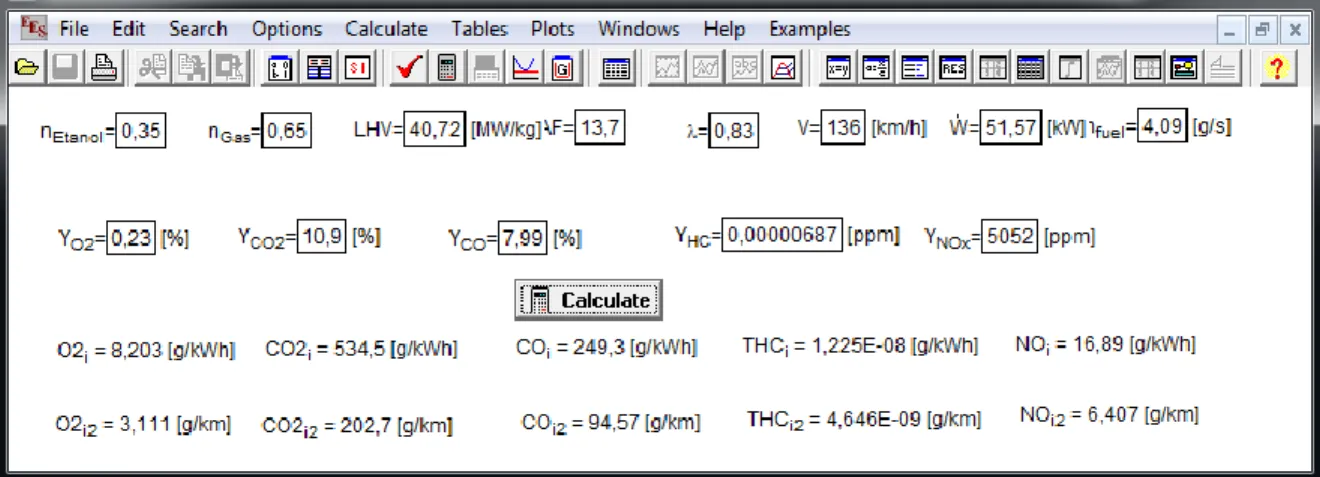Open the File menu

(x=73, y=29)
